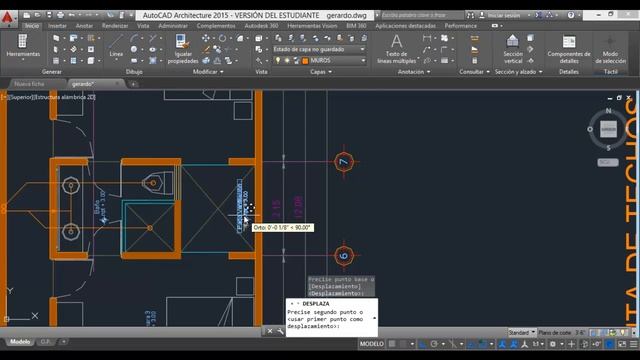640x360 pixels.
Task: Toggle clean screen icon in status bar
Action: point(622,344)
